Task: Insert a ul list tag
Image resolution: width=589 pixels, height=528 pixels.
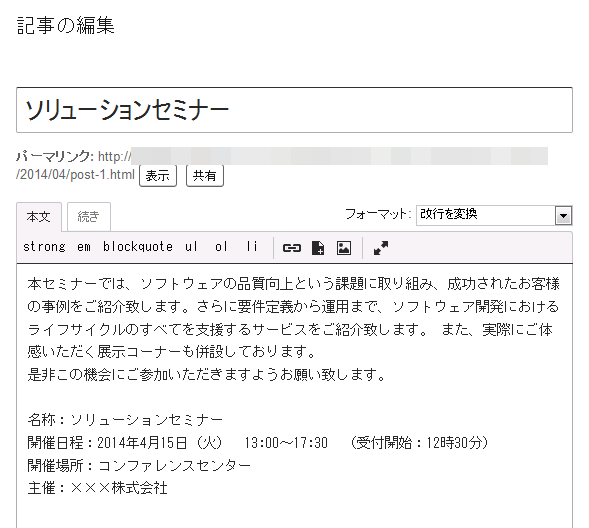Action: coord(191,247)
